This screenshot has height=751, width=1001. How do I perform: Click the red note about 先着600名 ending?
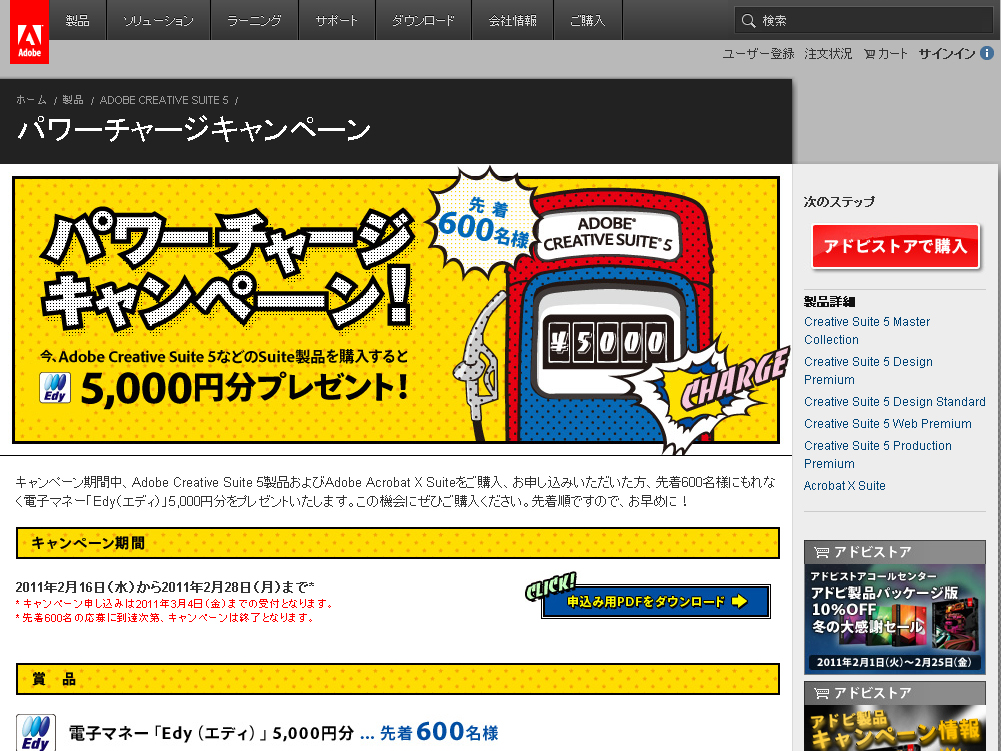pyautogui.click(x=164, y=618)
